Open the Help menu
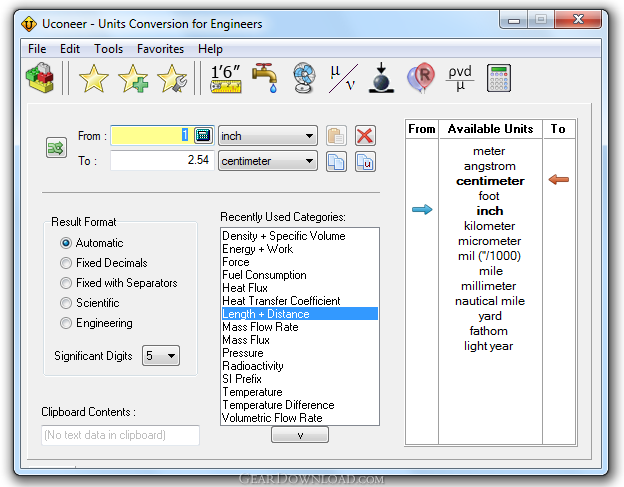 [x=210, y=49]
